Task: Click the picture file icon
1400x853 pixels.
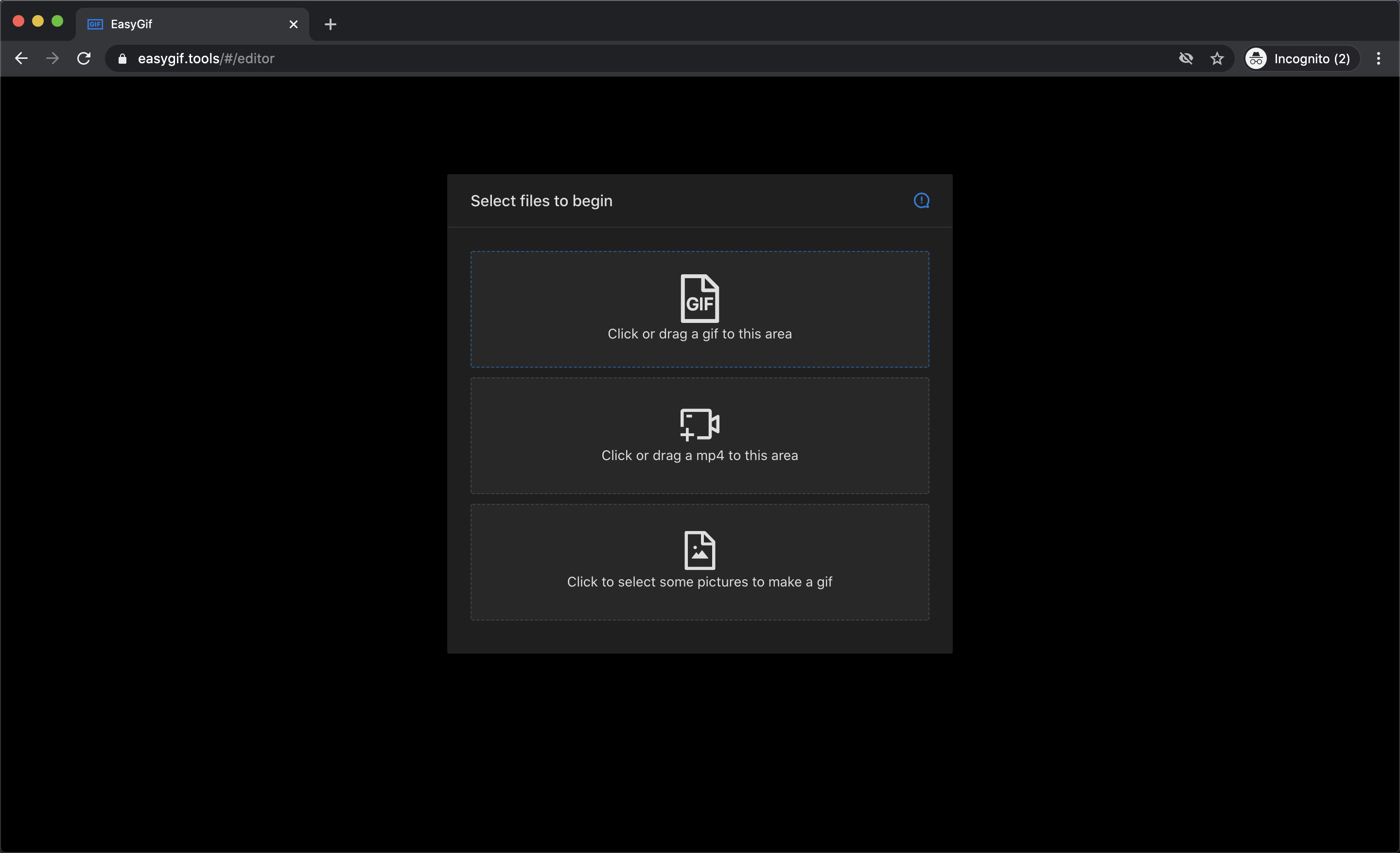Action: [700, 550]
